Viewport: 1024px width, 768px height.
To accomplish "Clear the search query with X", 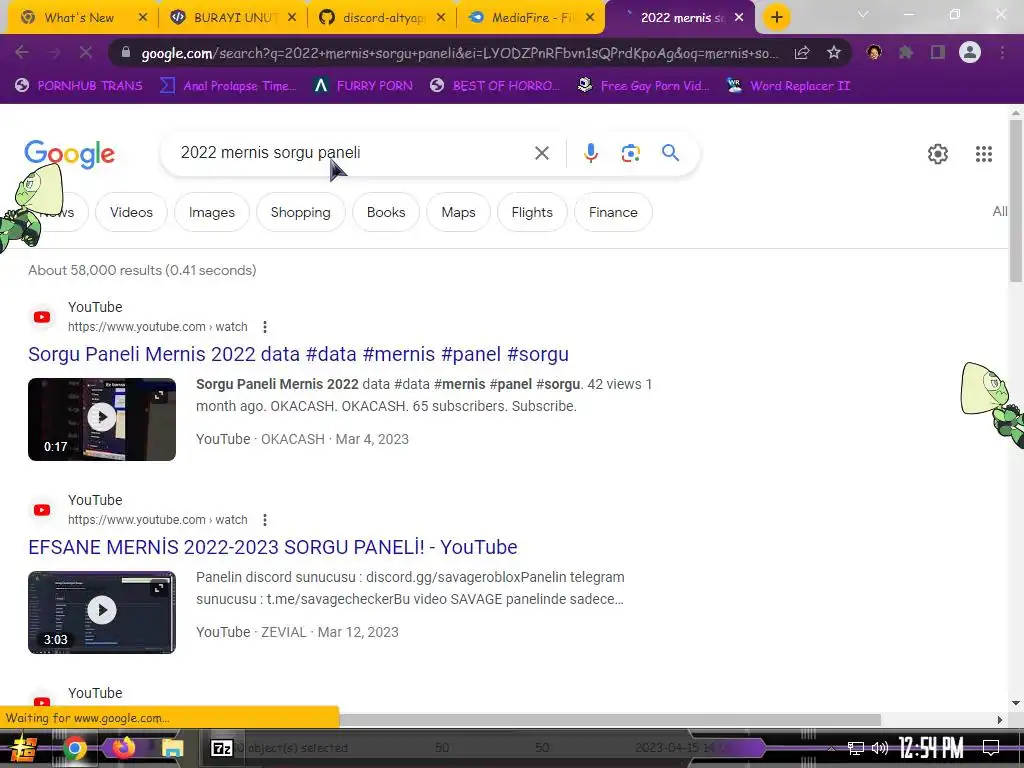I will [x=541, y=153].
